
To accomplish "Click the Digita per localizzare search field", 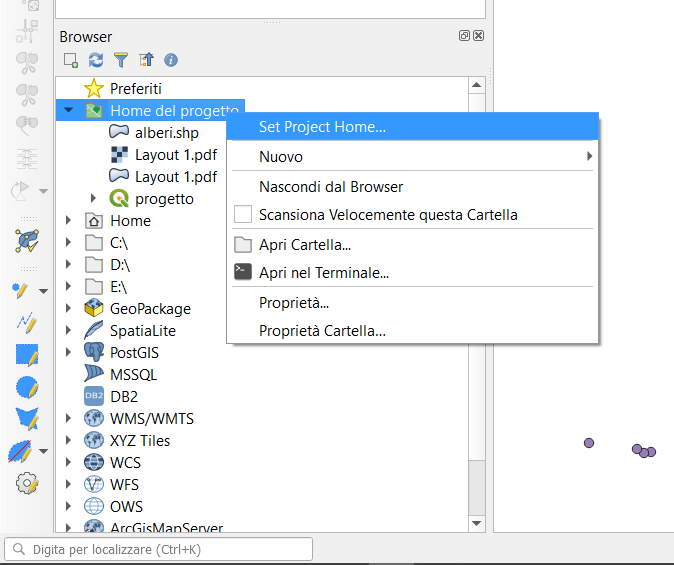I will click(160, 549).
